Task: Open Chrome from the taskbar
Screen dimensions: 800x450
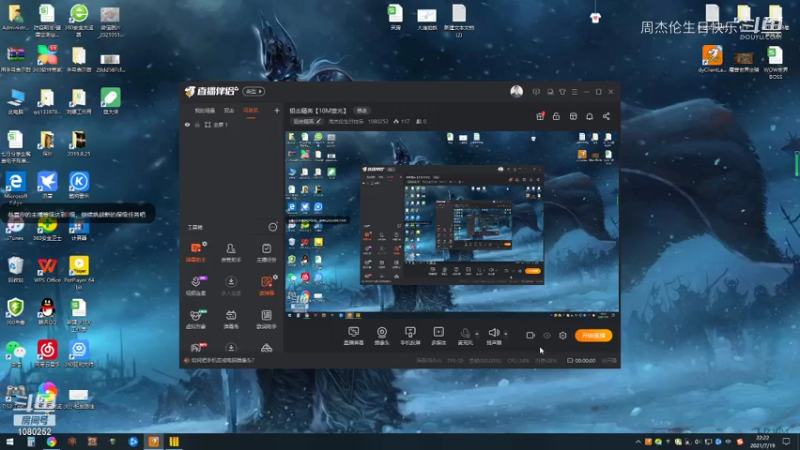Action: 51,441
